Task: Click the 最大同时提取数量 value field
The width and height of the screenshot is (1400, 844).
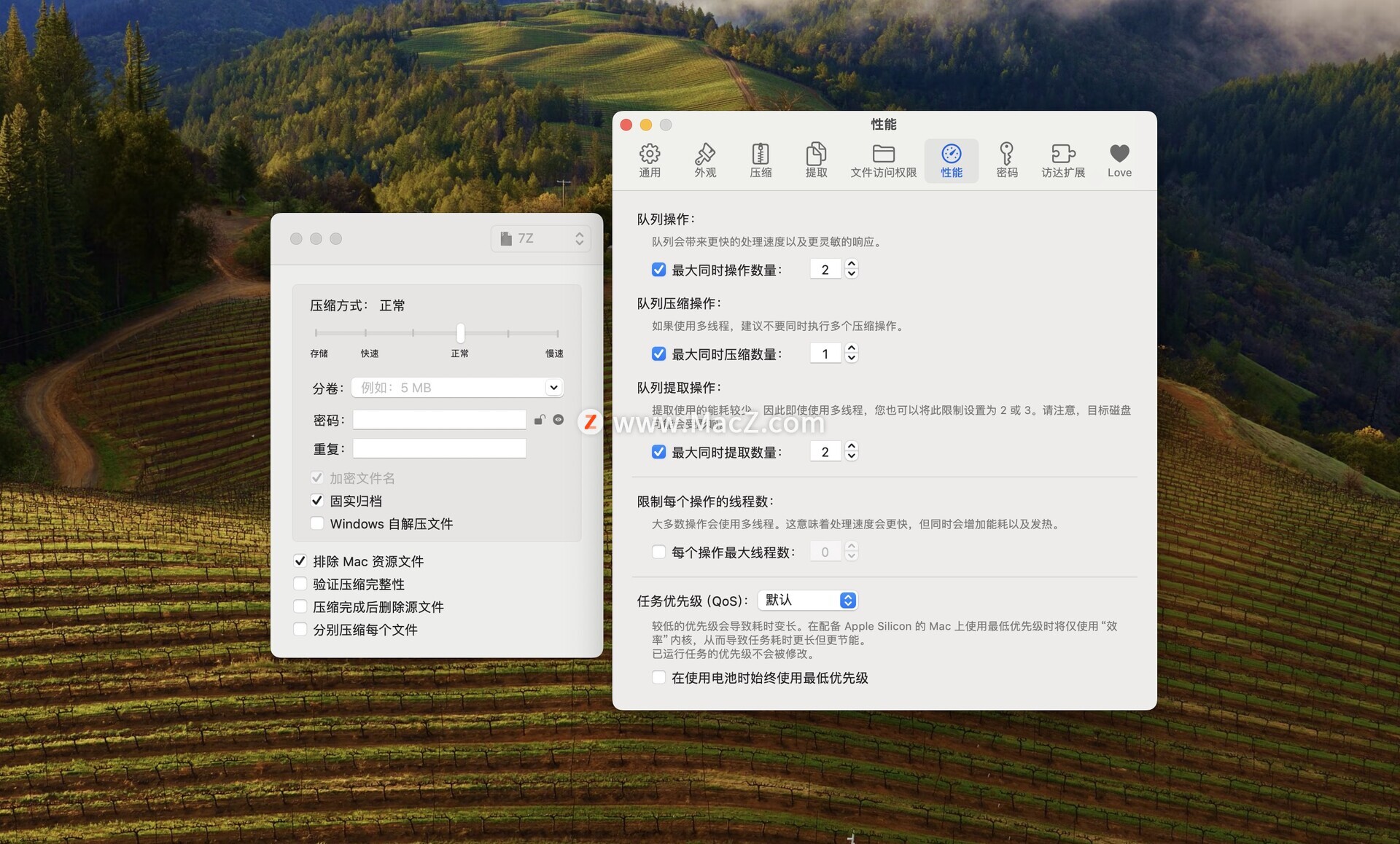Action: [825, 452]
